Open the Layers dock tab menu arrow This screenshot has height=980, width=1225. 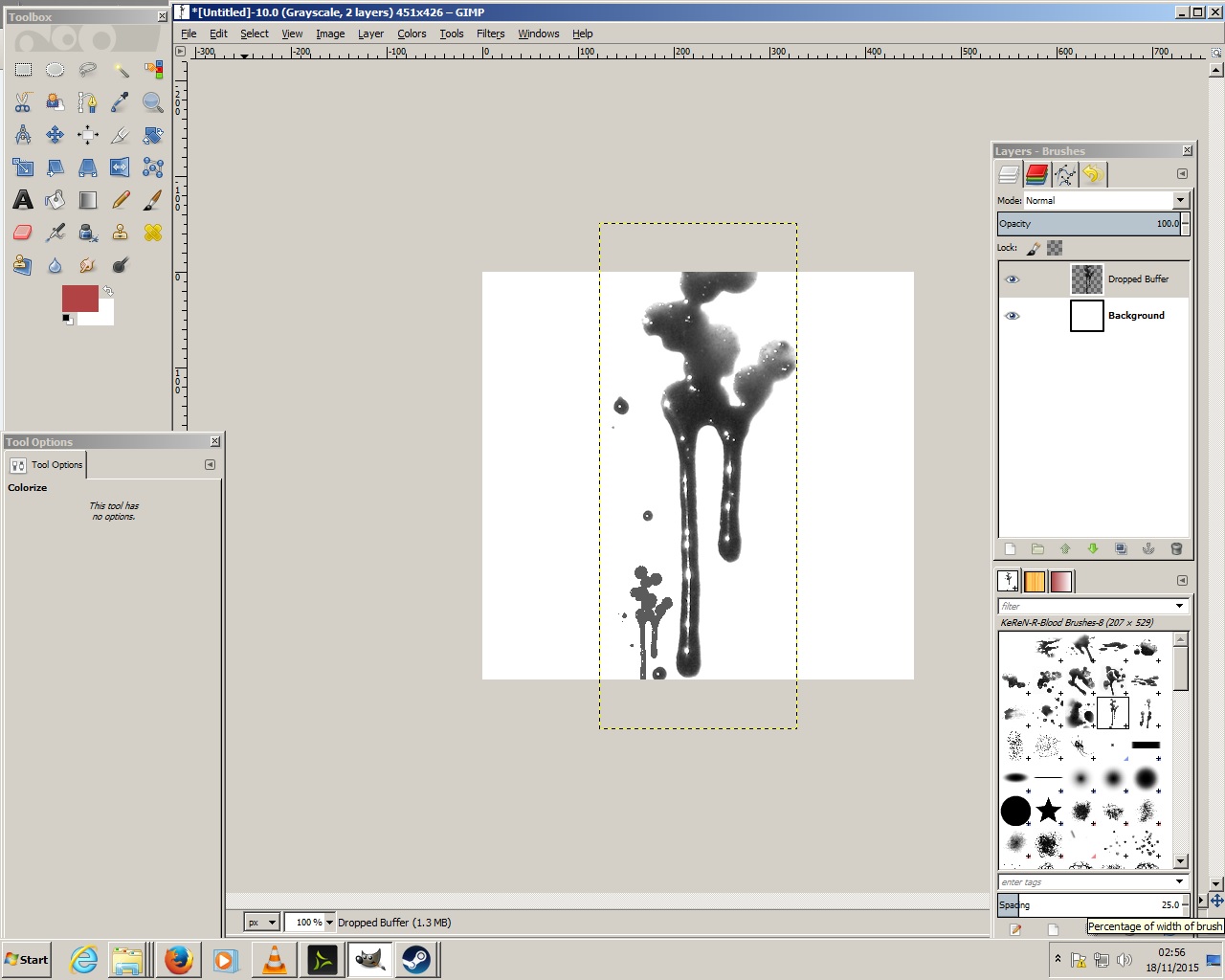pyautogui.click(x=1182, y=174)
